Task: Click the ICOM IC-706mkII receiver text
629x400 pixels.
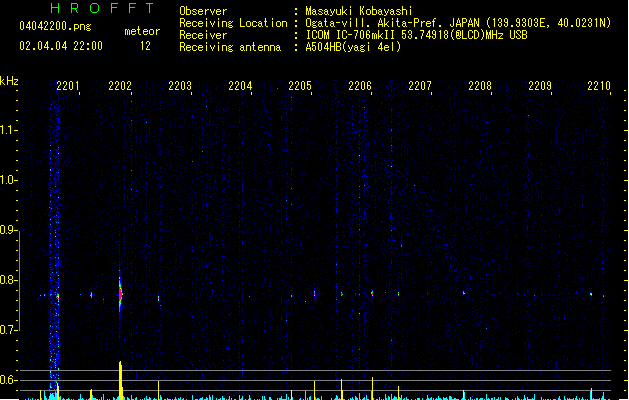Action: pos(416,35)
